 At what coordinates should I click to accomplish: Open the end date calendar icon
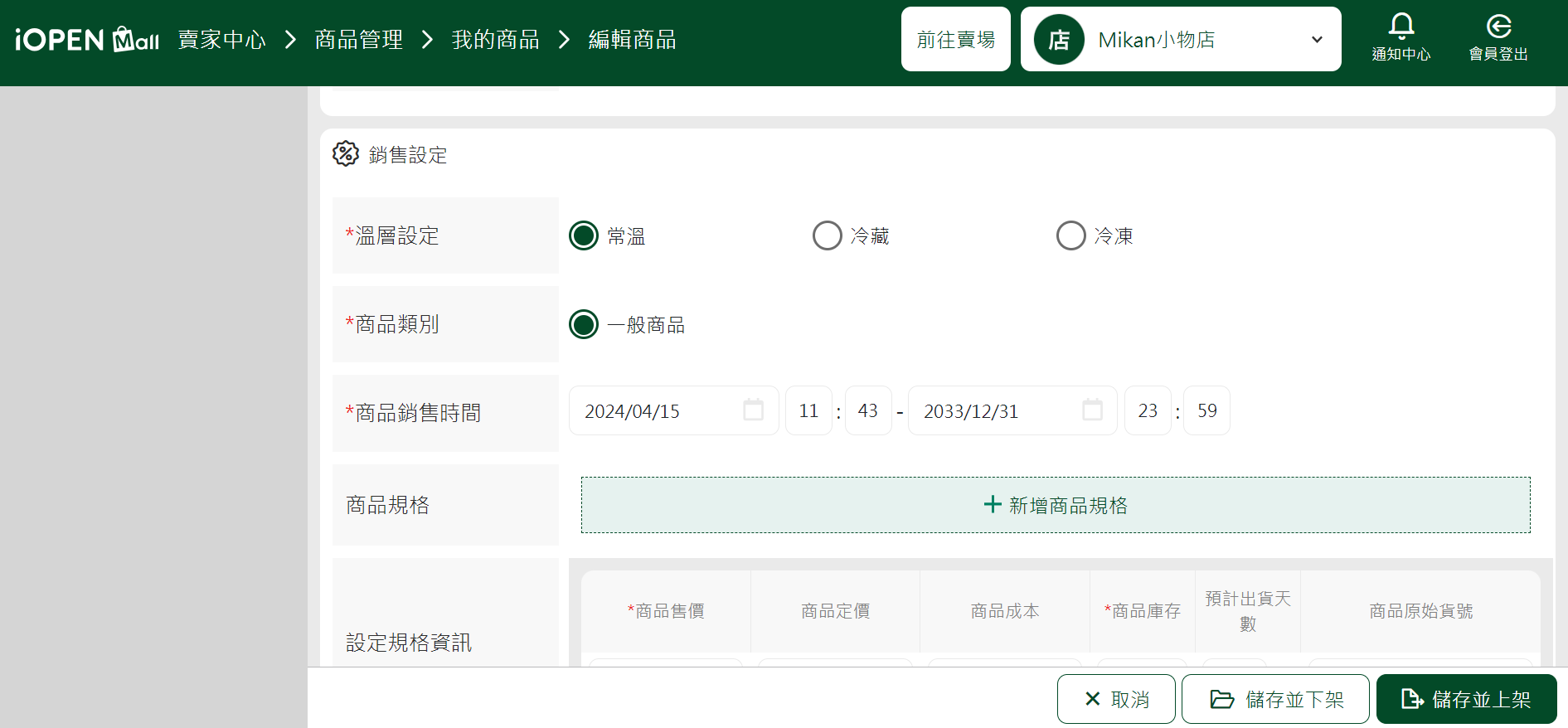point(1092,410)
